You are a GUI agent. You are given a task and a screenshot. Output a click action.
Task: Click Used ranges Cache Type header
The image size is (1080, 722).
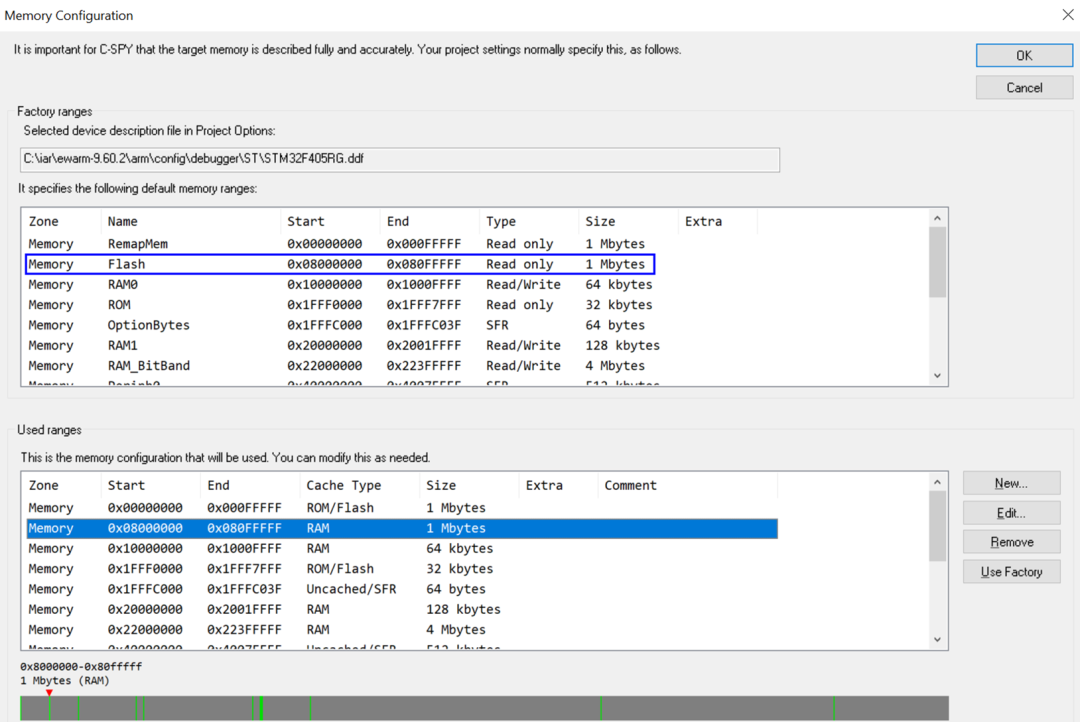pos(359,485)
